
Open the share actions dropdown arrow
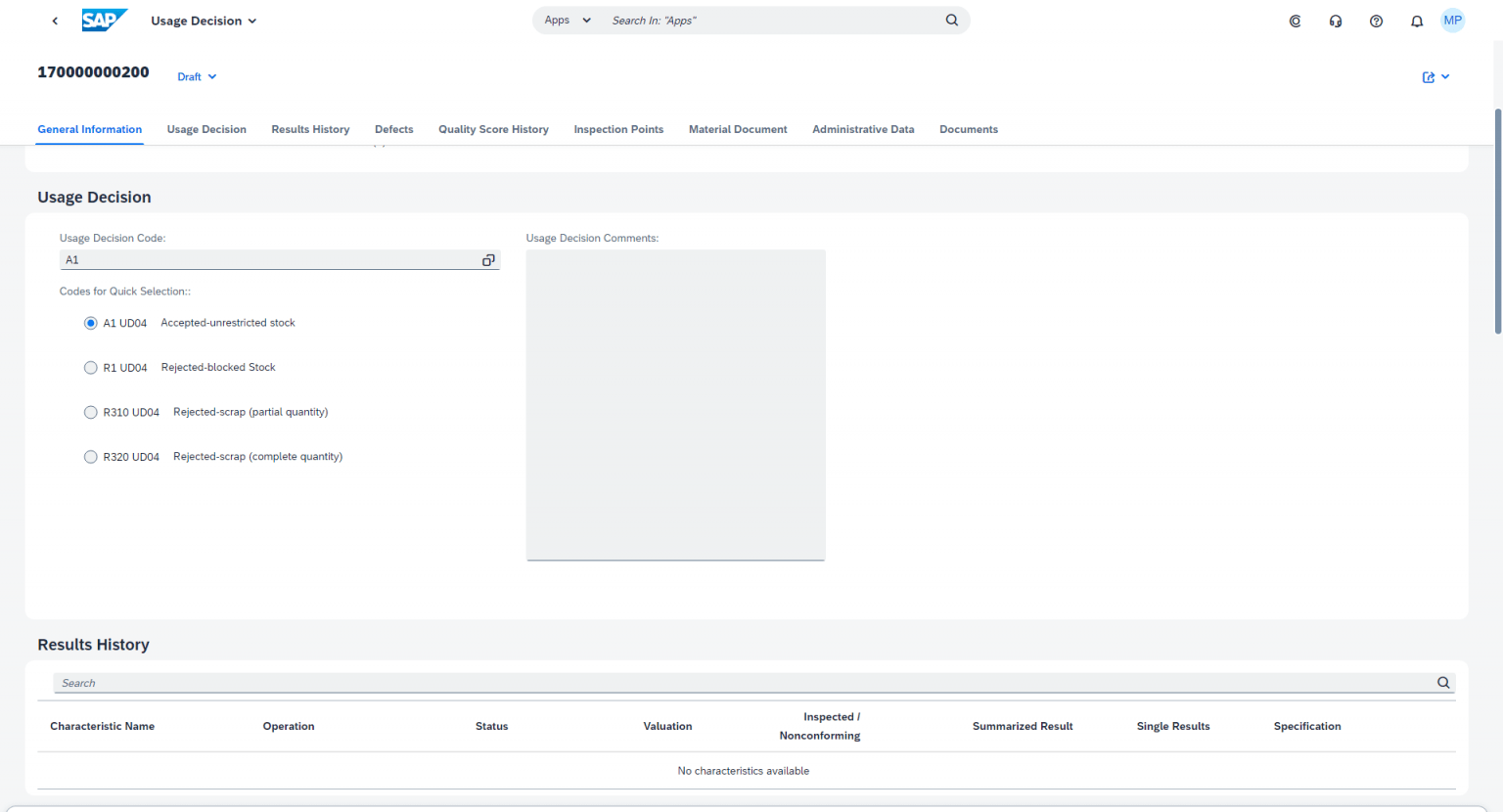point(1446,76)
